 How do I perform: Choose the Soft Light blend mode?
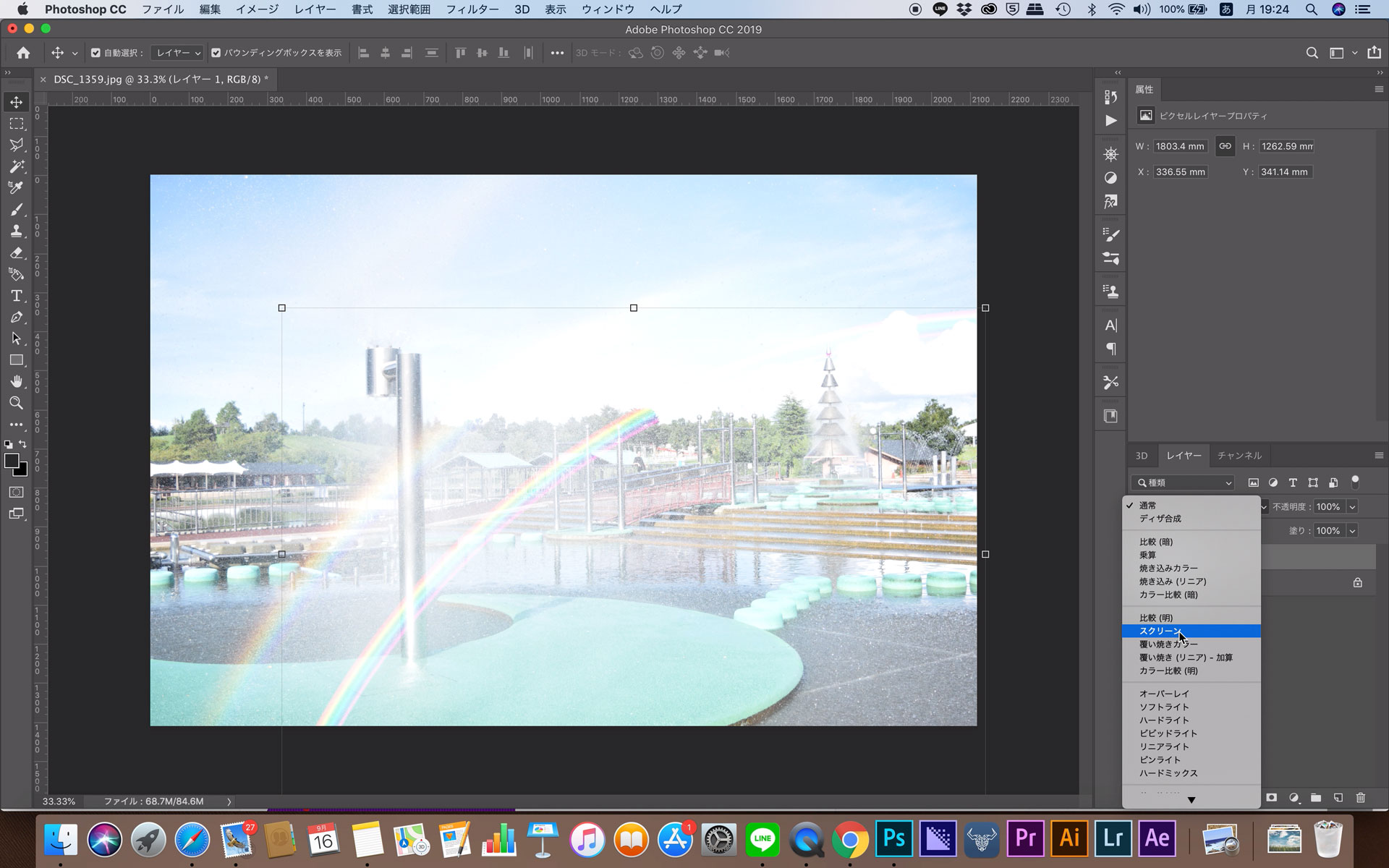click(x=1191, y=707)
